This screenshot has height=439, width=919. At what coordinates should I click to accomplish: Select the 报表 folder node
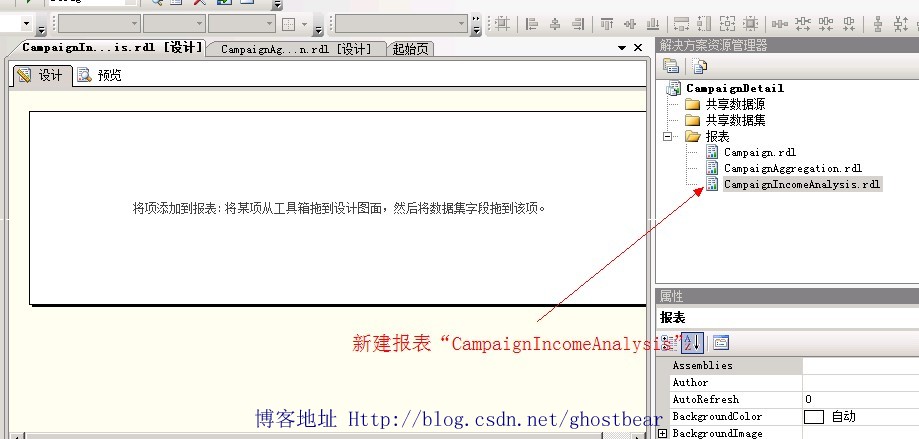coord(717,137)
